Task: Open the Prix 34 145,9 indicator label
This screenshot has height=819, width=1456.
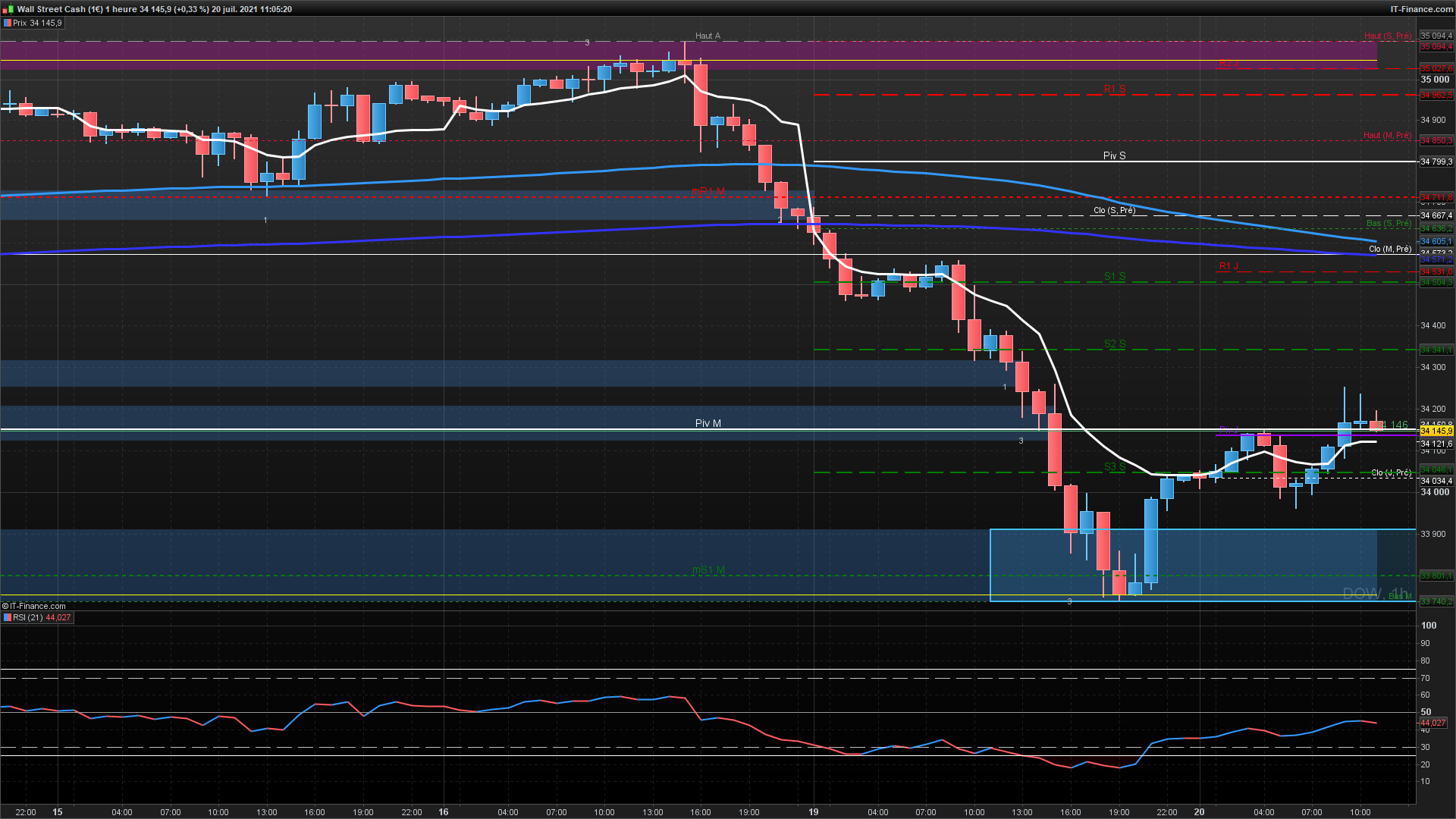Action: coord(37,24)
